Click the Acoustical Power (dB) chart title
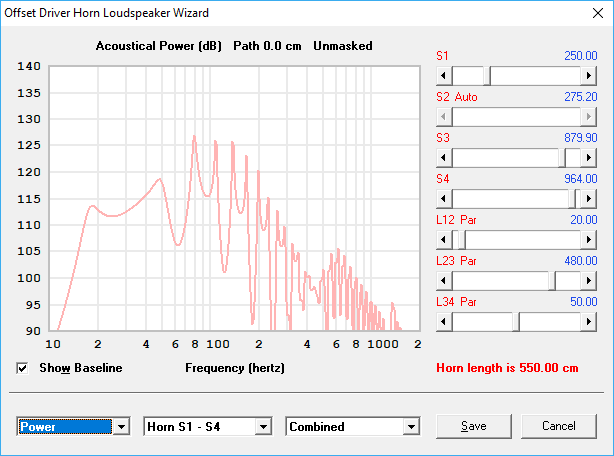The image size is (614, 456). pos(159,46)
